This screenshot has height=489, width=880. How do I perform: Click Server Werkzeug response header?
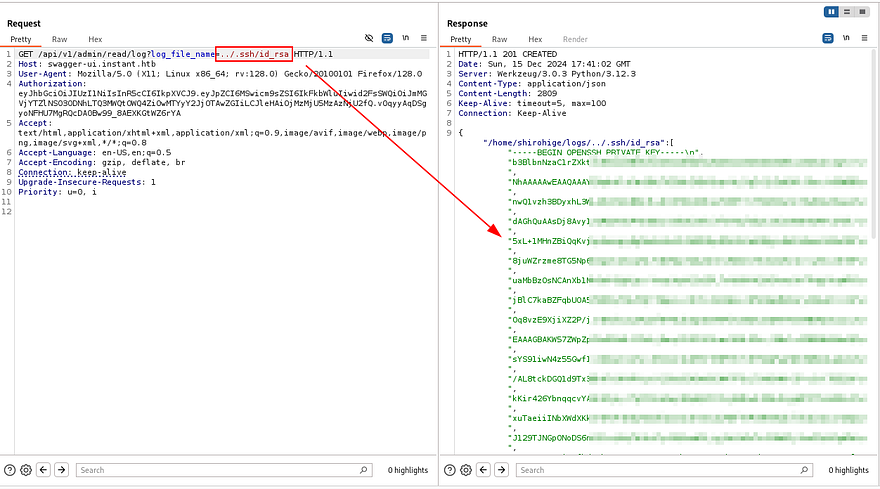(547, 74)
